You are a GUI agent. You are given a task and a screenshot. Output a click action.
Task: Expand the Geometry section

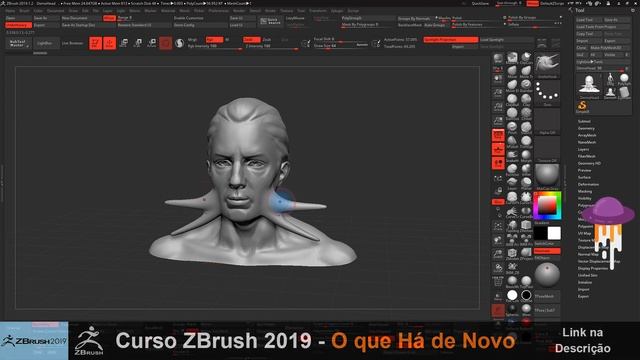pyautogui.click(x=586, y=128)
